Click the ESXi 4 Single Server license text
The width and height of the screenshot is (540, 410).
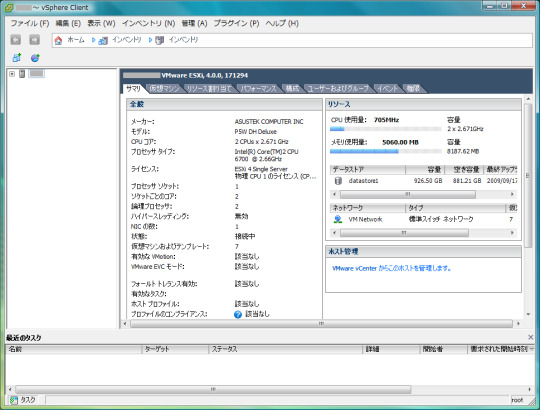[x=261, y=169]
